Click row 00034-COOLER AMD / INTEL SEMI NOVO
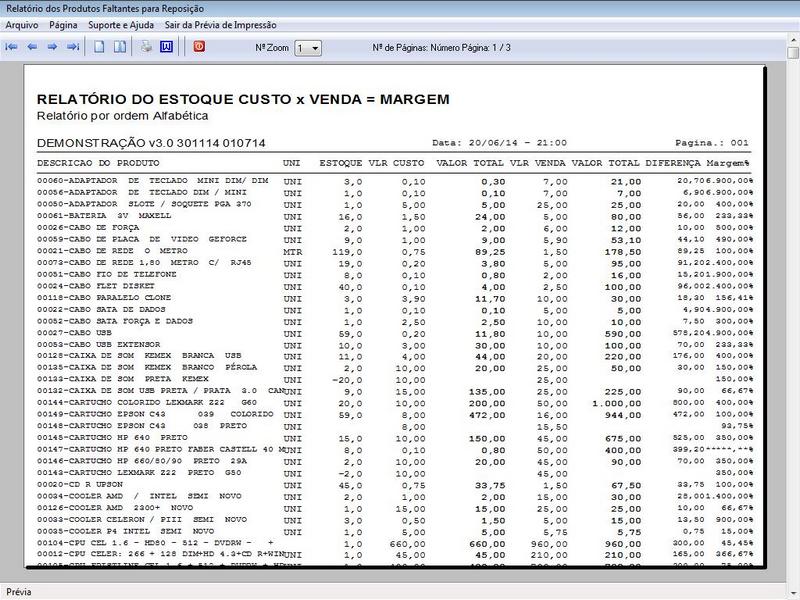 click(x=394, y=497)
